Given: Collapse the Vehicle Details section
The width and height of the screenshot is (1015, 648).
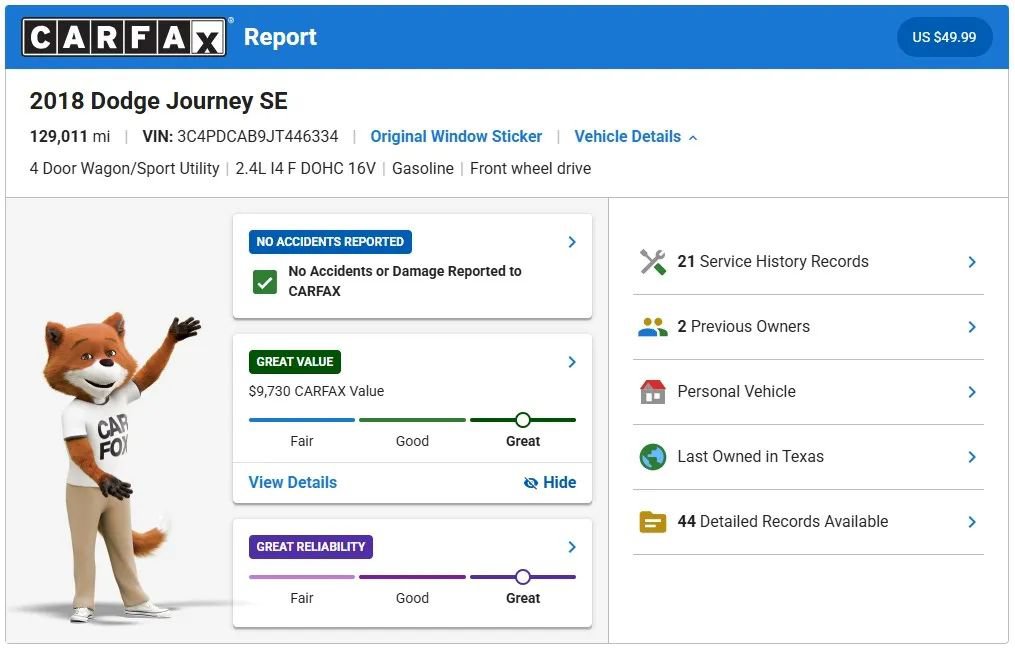Looking at the screenshot, I should click(x=636, y=137).
